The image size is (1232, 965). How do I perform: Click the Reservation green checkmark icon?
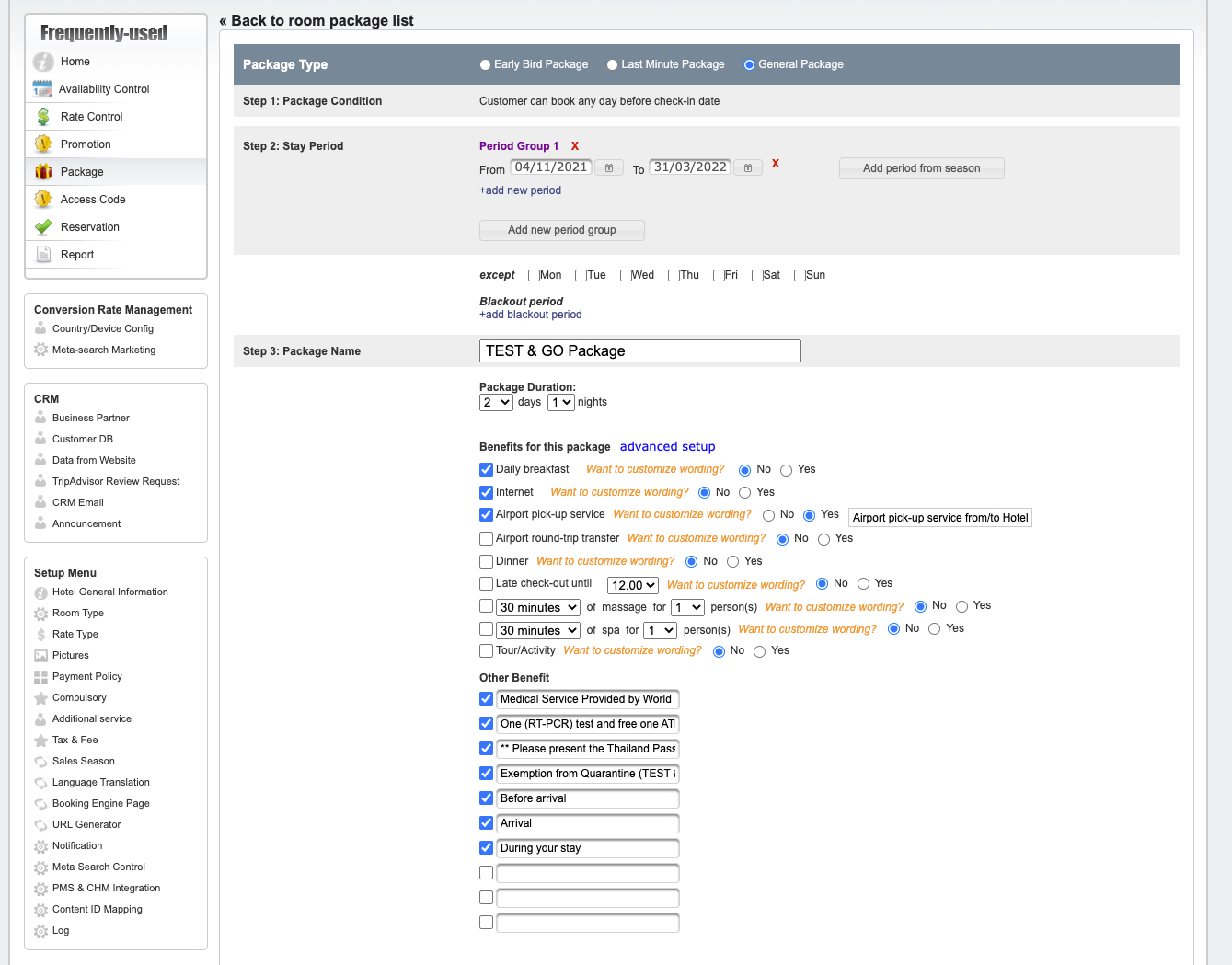click(x=43, y=227)
